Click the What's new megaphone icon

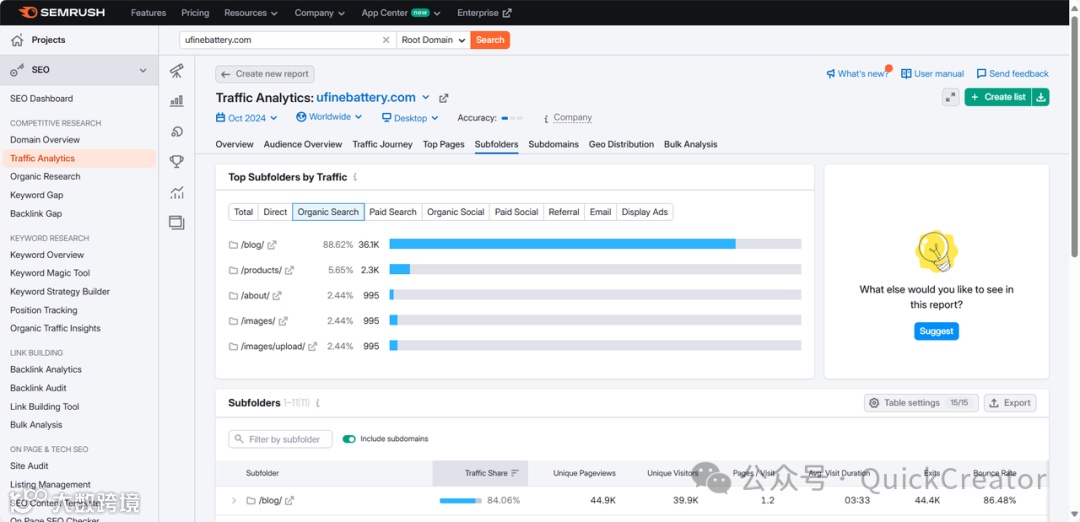click(x=831, y=74)
